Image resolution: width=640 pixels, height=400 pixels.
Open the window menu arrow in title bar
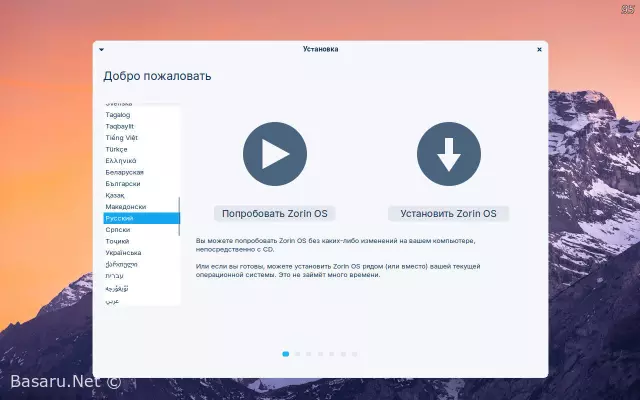click(102, 49)
